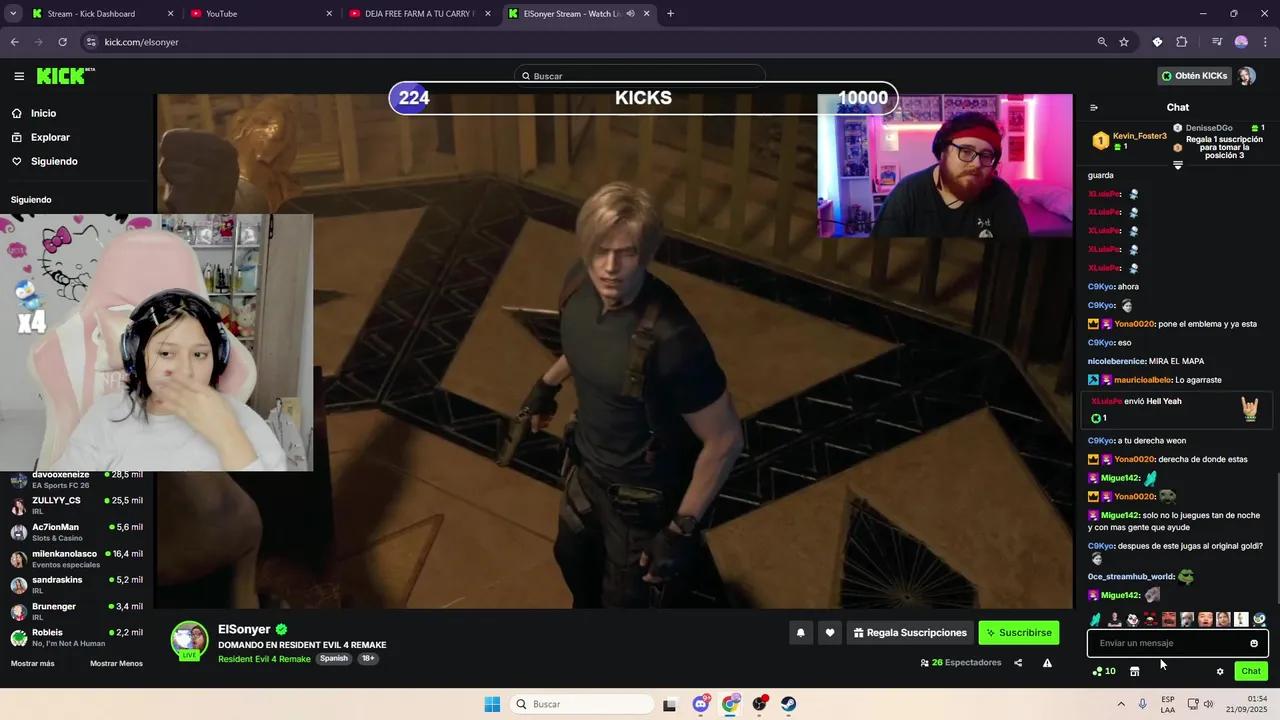Open a new browser tab
This screenshot has width=1280, height=720.
pyautogui.click(x=670, y=14)
